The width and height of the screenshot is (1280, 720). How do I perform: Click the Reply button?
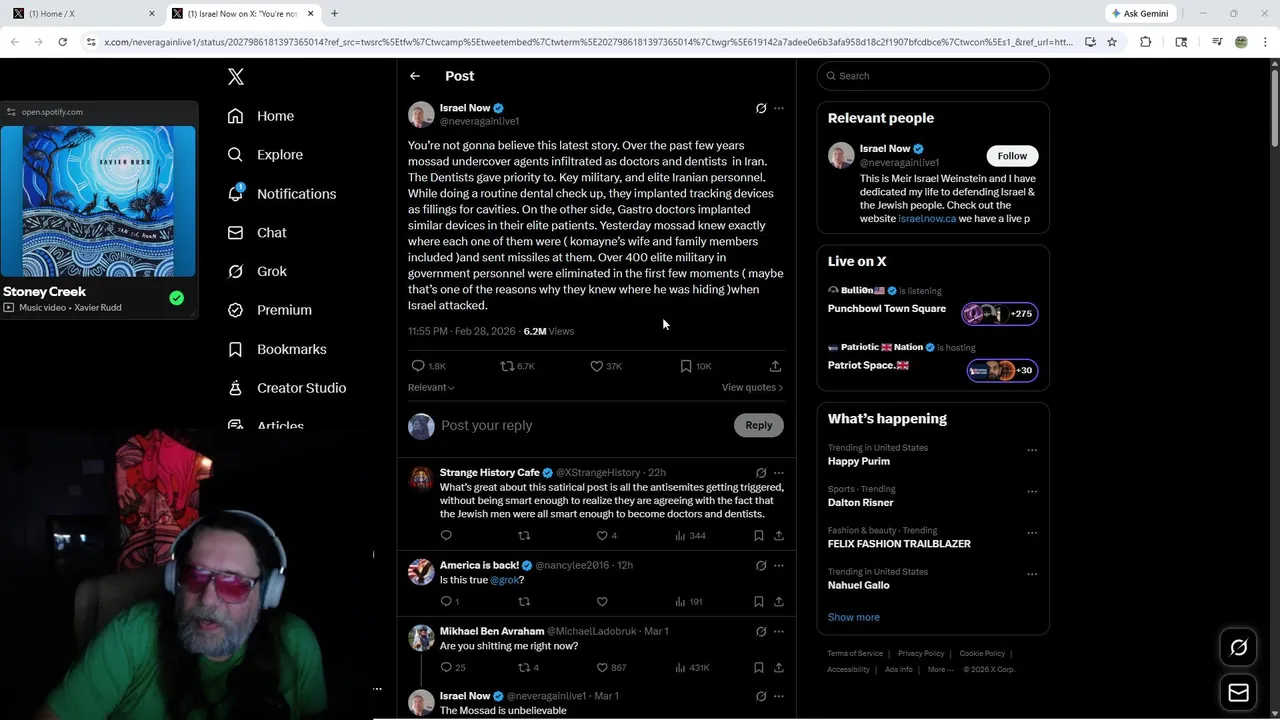point(759,425)
